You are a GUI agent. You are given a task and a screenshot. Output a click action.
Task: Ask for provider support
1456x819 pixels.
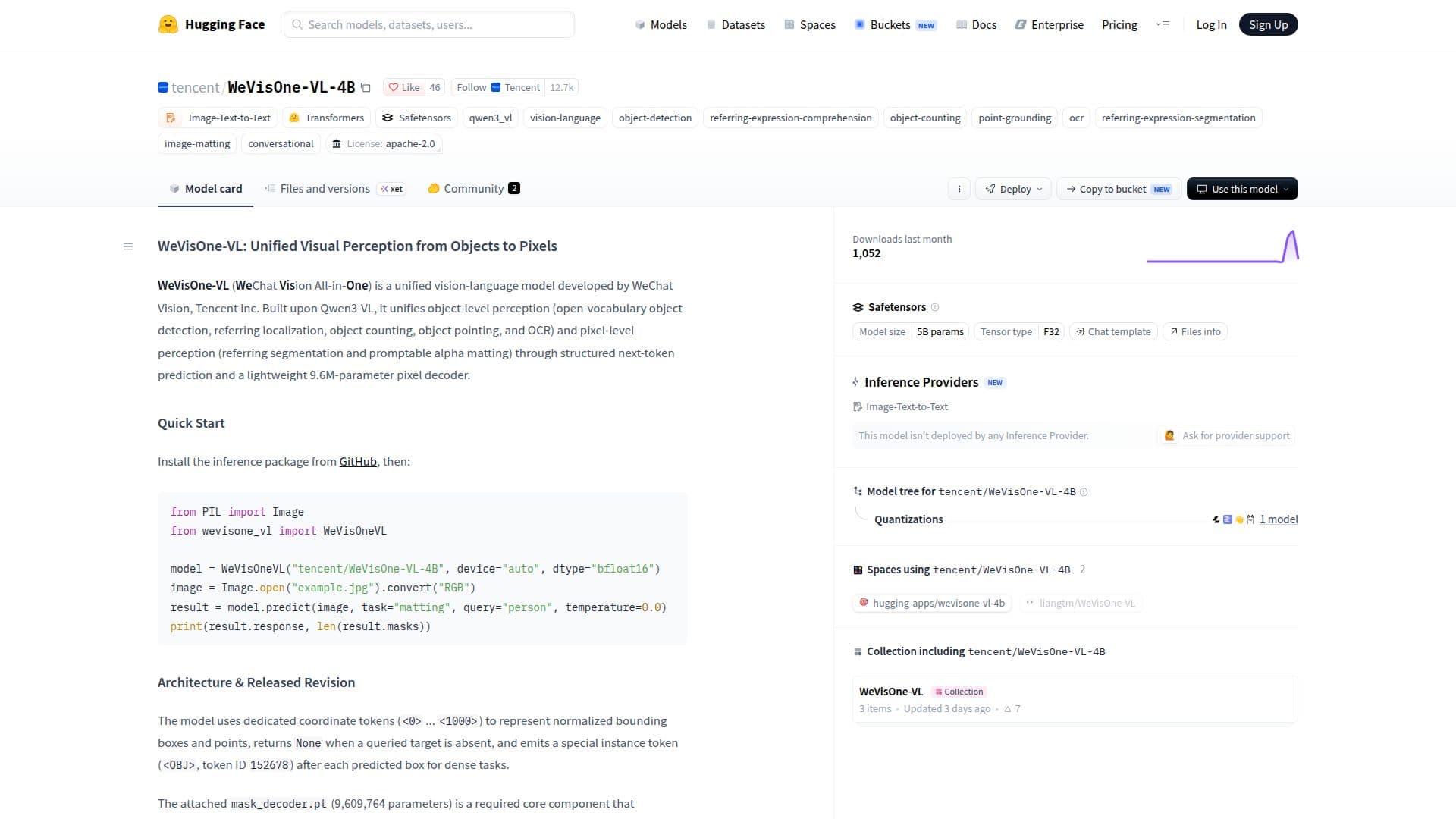(1227, 435)
